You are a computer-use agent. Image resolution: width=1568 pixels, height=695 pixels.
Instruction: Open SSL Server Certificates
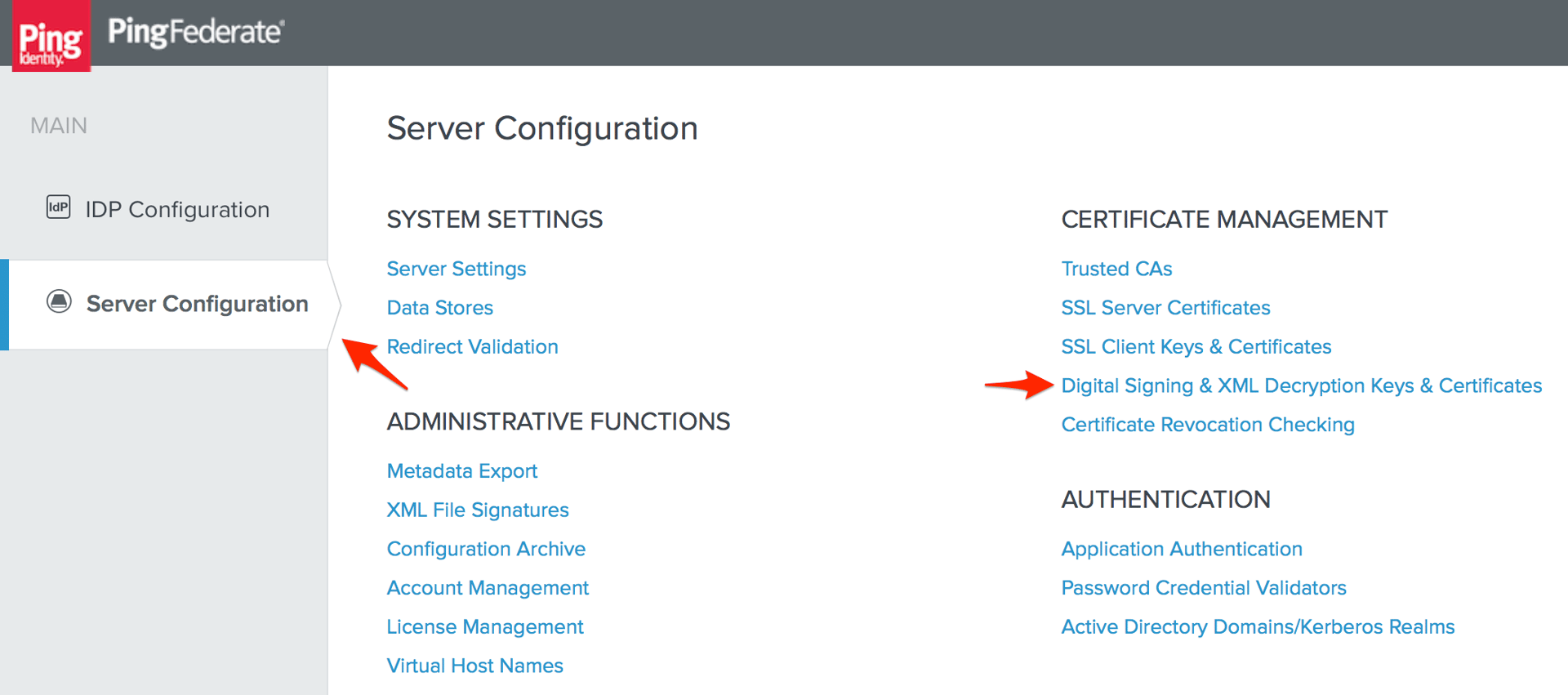(x=1165, y=308)
